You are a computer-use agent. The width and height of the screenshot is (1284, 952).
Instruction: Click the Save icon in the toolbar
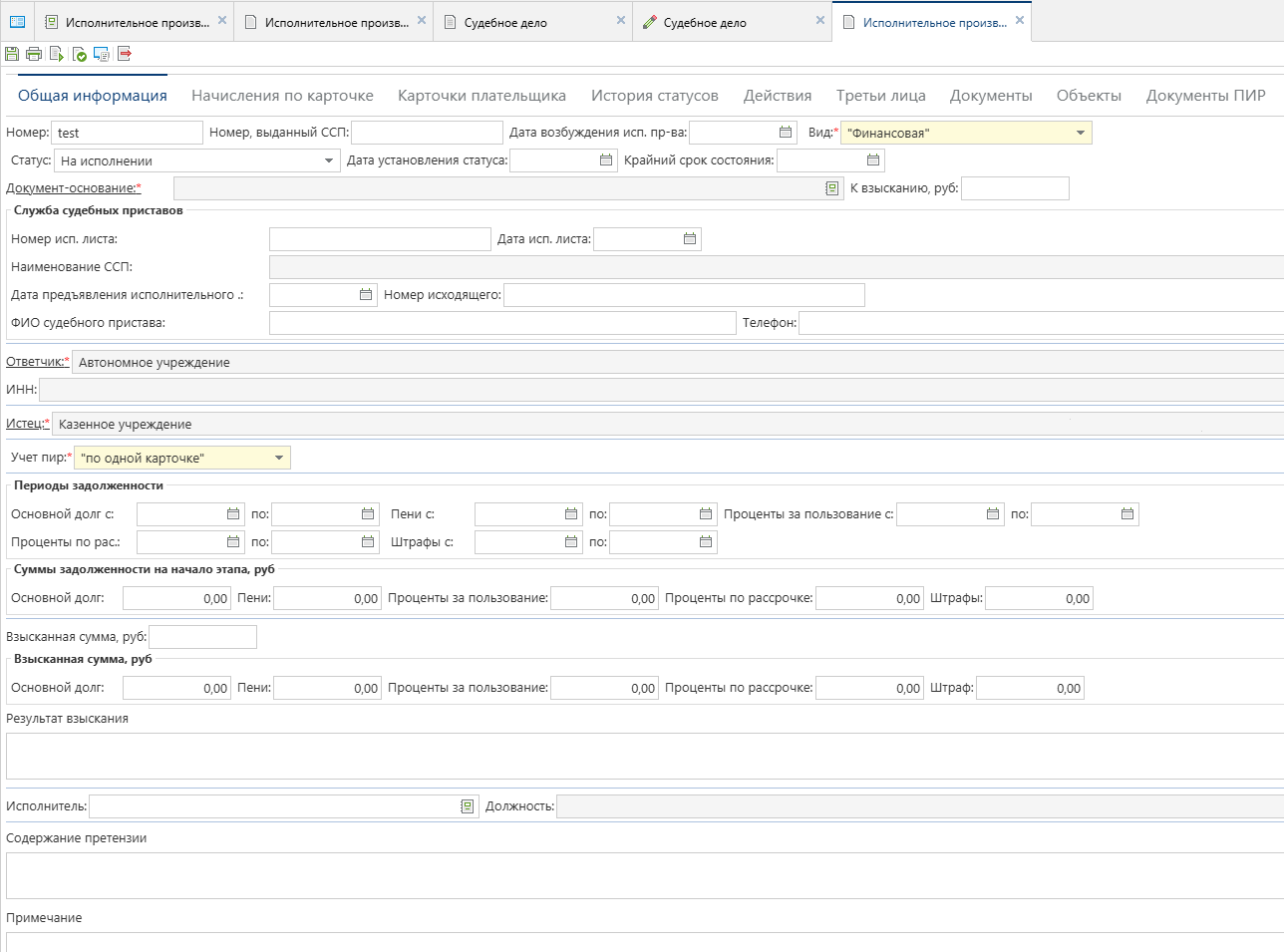(12, 54)
